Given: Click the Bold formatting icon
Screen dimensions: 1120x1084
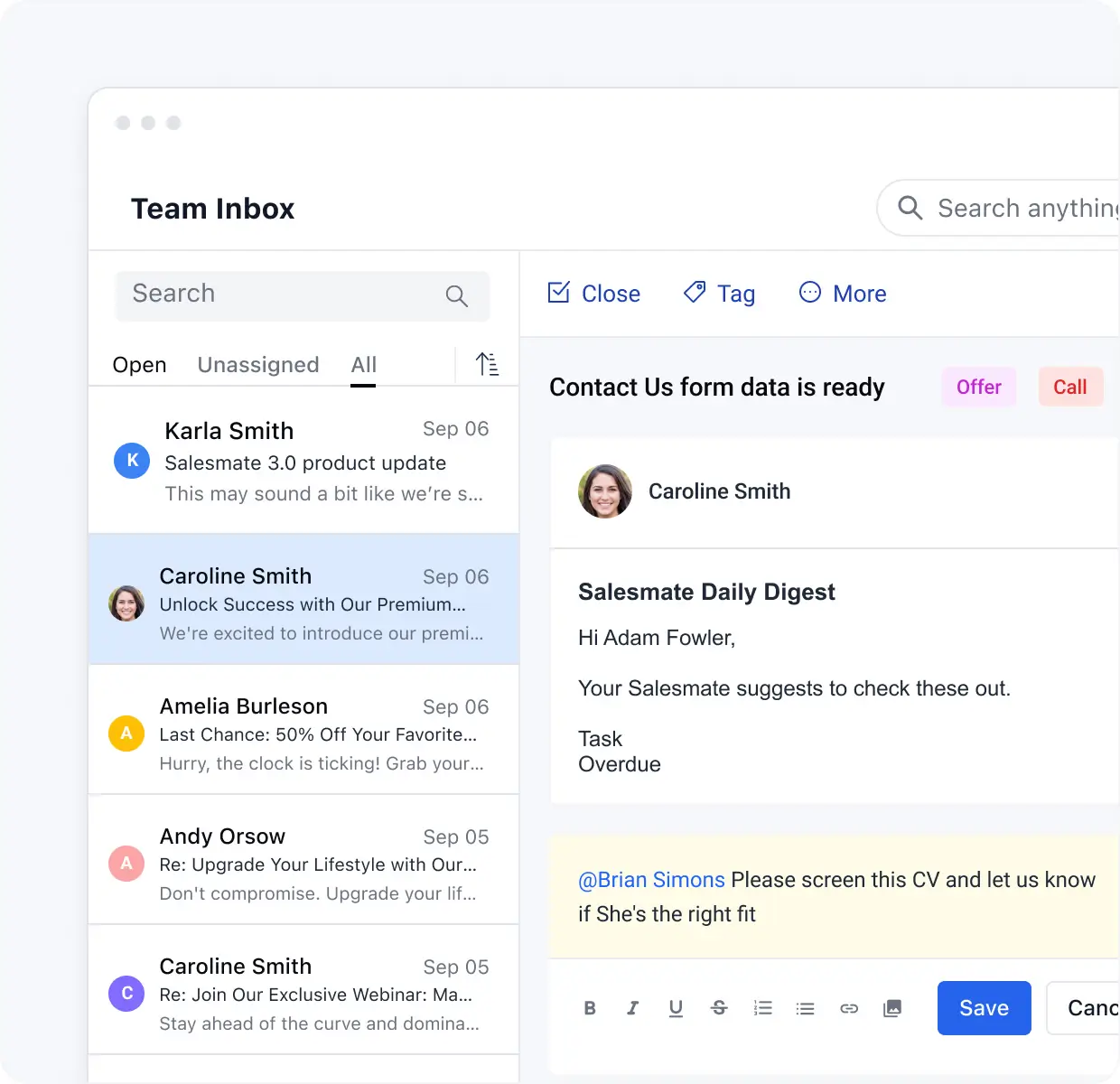Looking at the screenshot, I should tap(590, 1008).
